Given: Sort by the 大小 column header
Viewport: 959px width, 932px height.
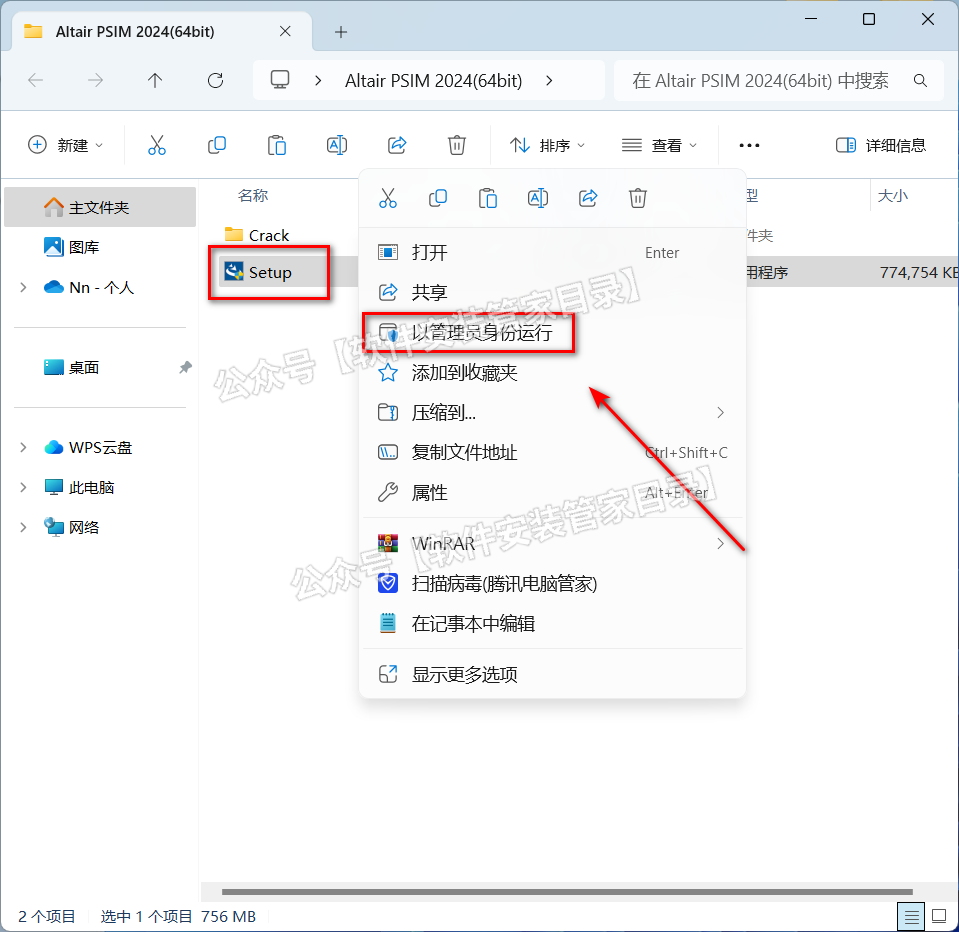Looking at the screenshot, I should coord(892,196).
